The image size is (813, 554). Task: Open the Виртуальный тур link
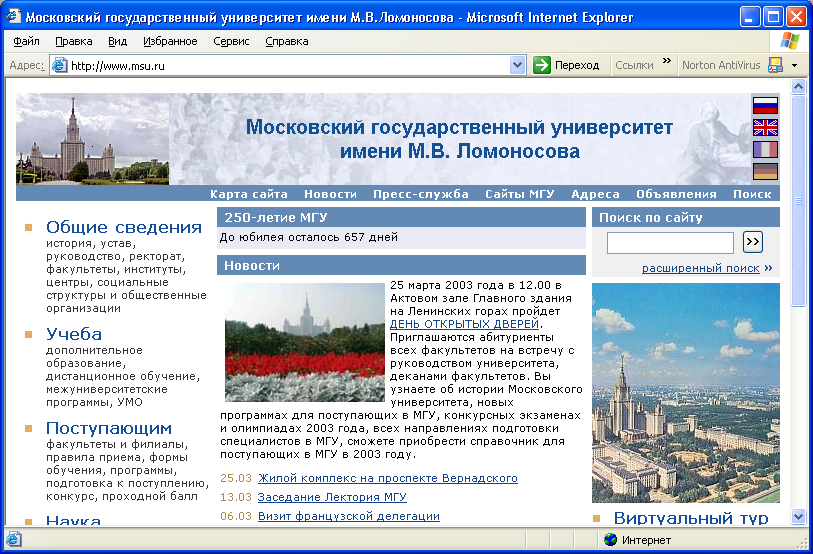coord(691,518)
